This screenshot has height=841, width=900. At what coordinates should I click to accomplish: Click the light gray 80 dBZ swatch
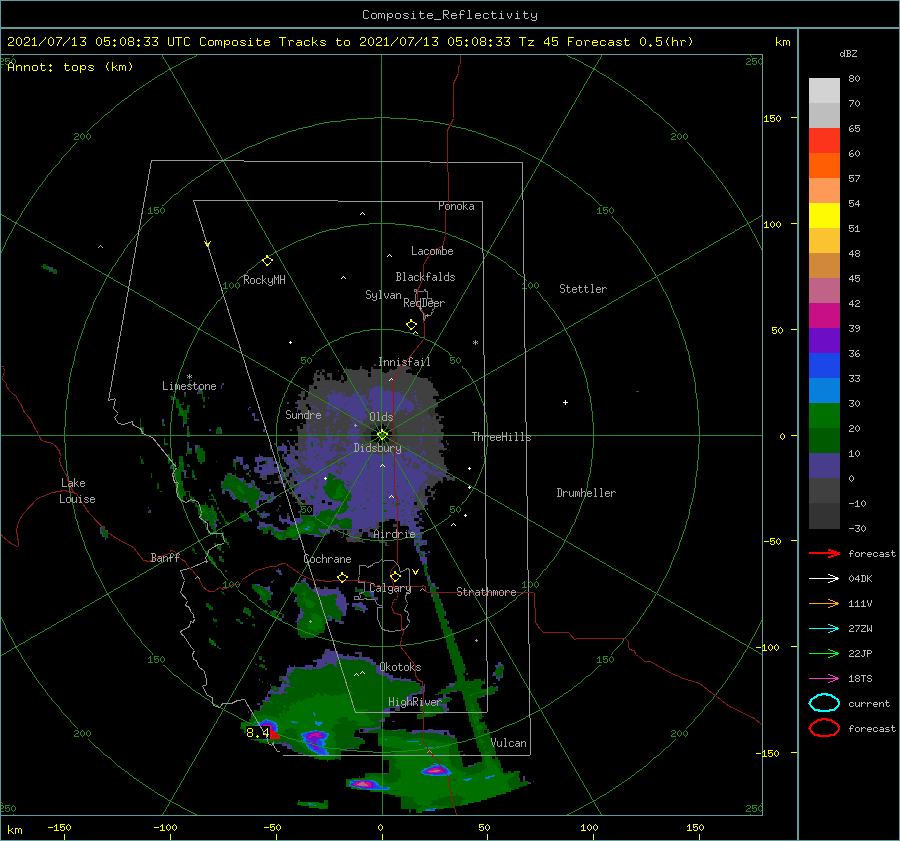(824, 90)
